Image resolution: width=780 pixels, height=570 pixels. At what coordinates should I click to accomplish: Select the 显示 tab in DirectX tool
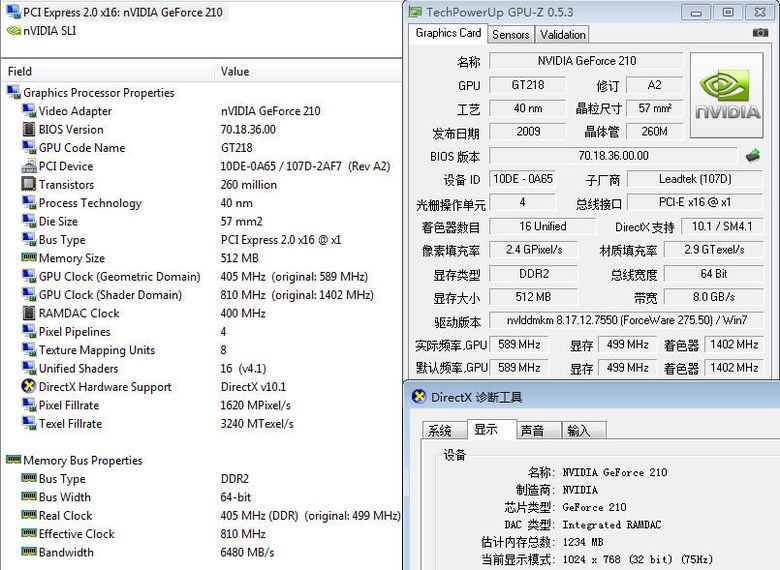click(x=489, y=429)
